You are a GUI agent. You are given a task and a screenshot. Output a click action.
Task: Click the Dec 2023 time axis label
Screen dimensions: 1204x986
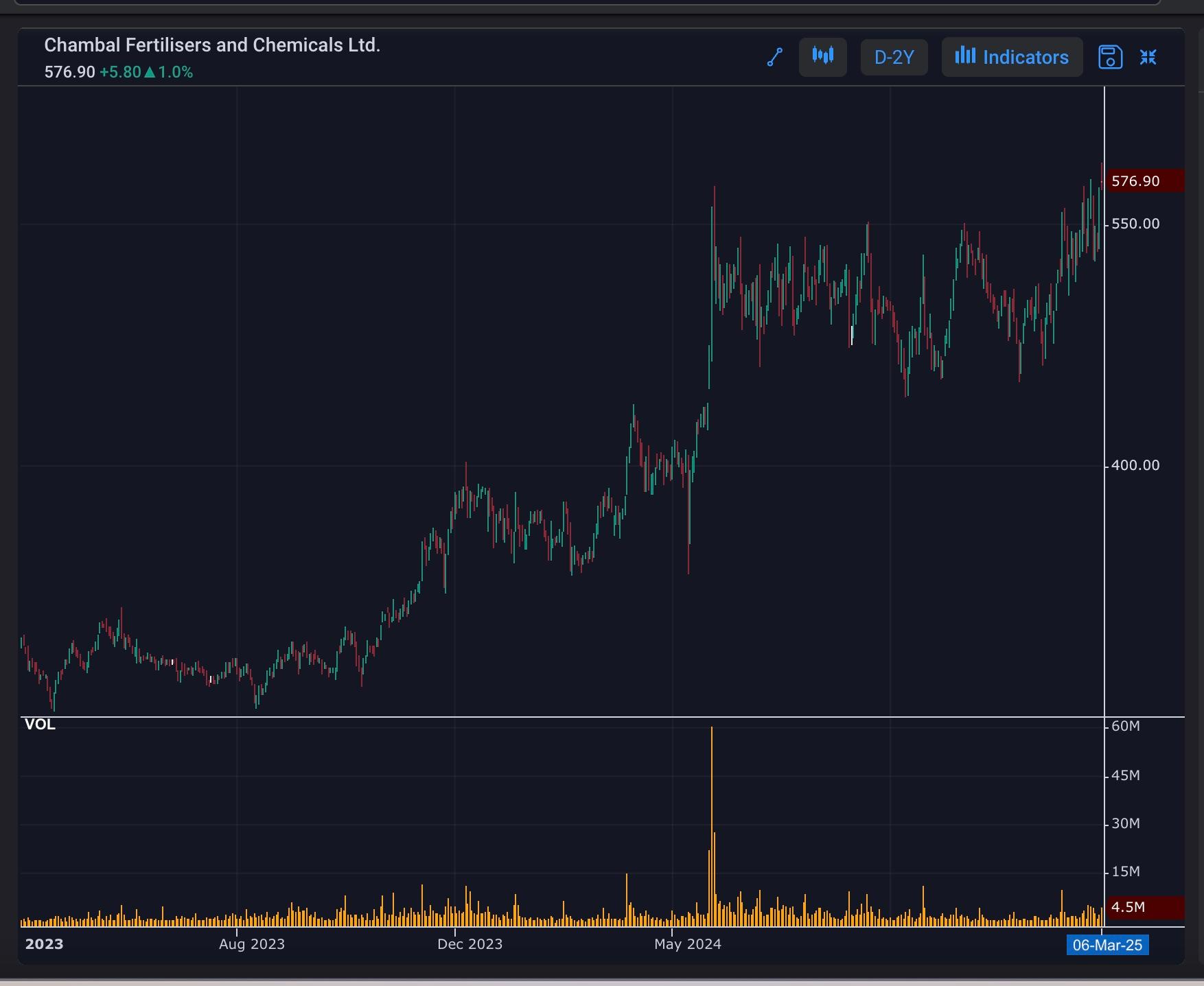click(470, 944)
